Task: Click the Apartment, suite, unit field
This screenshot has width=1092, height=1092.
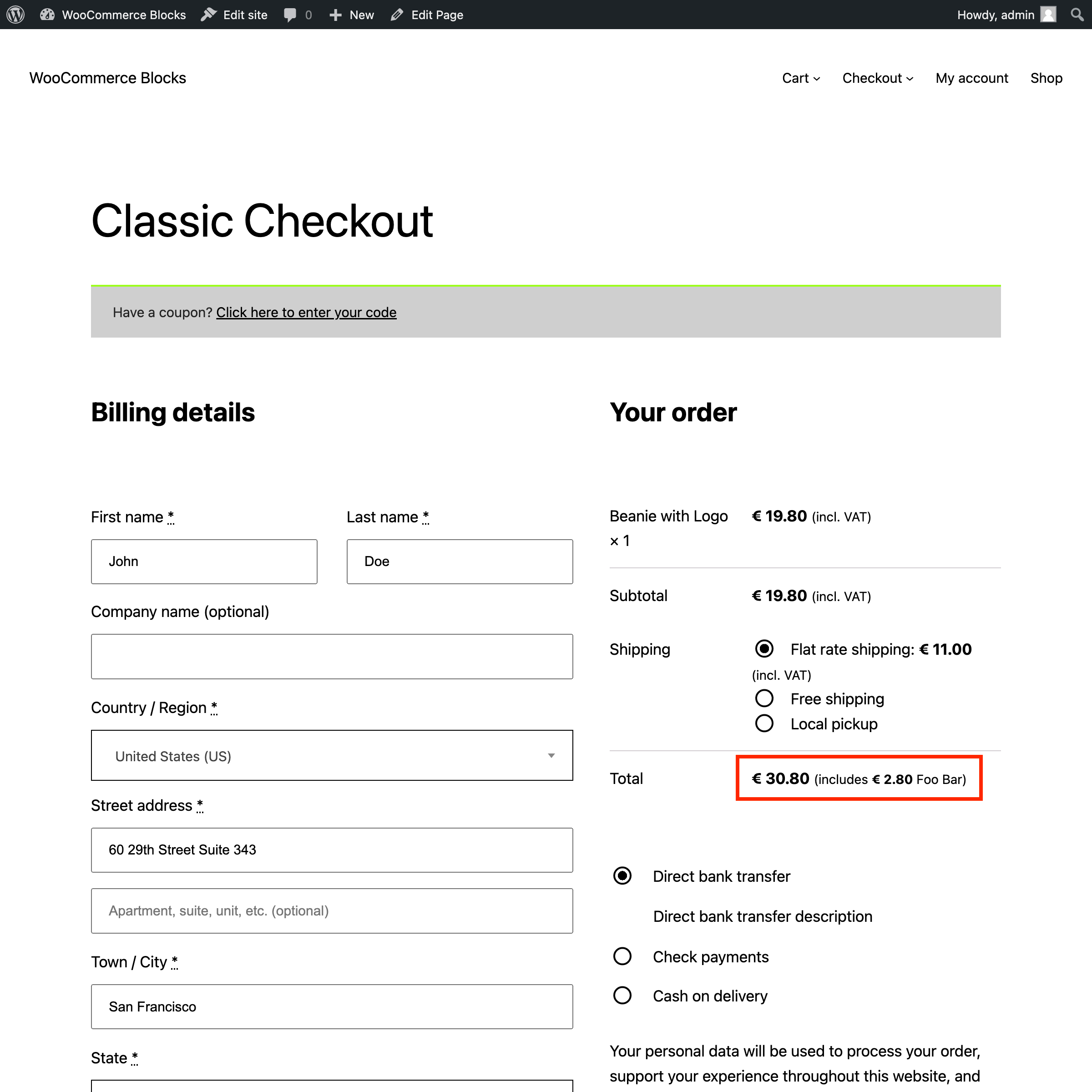Action: click(332, 910)
